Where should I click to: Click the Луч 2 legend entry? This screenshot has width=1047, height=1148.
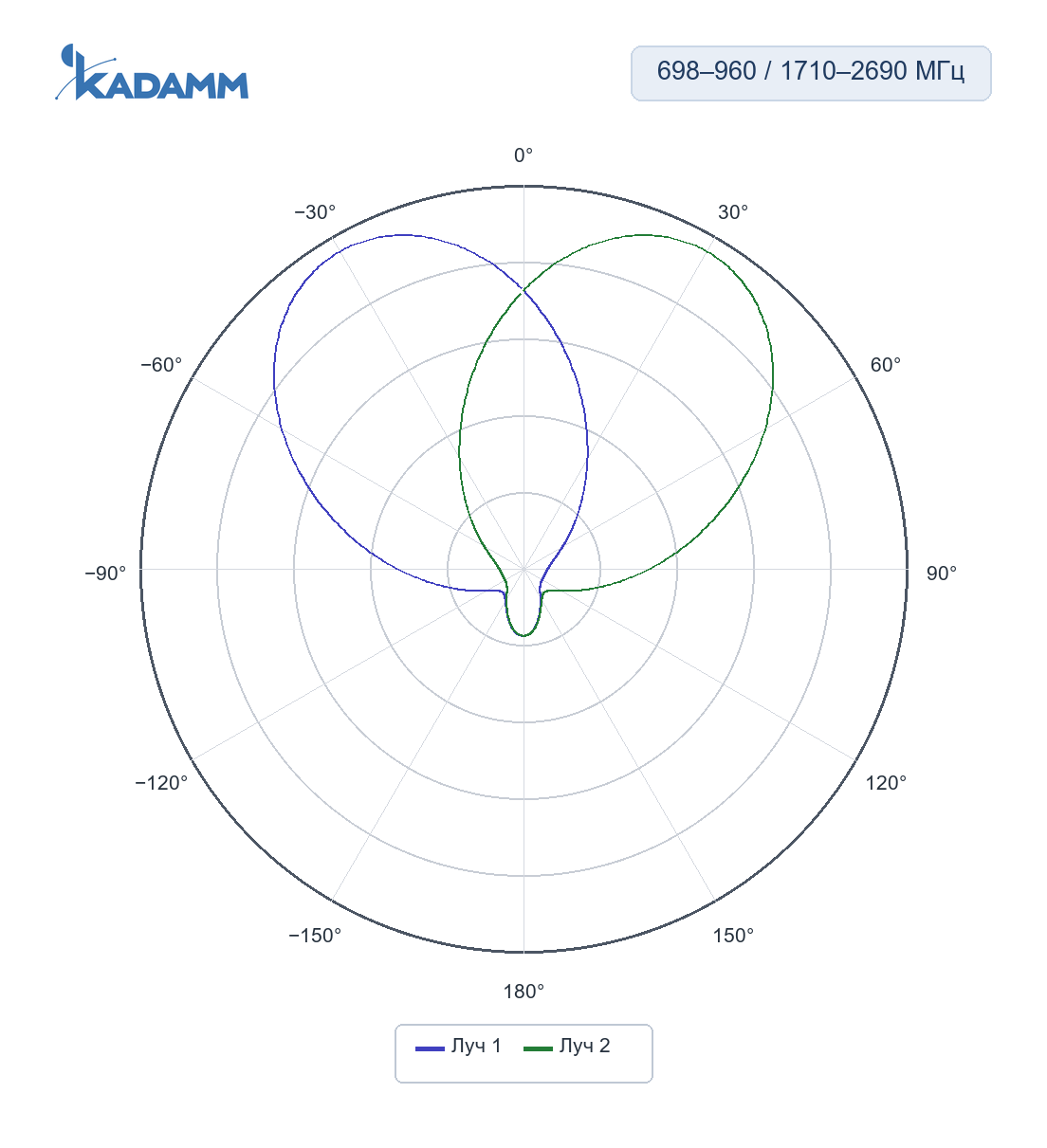(x=567, y=1047)
